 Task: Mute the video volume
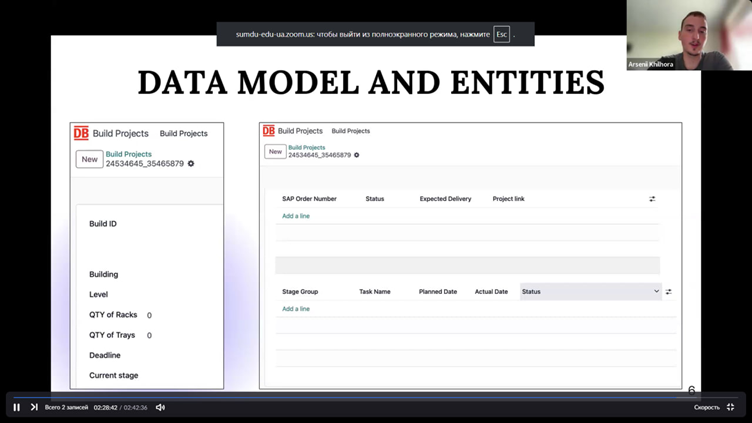[160, 407]
